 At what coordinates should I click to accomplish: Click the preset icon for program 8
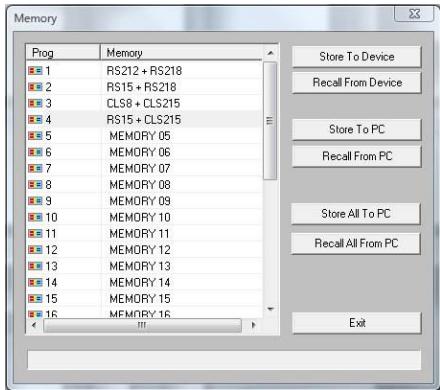coord(35,185)
